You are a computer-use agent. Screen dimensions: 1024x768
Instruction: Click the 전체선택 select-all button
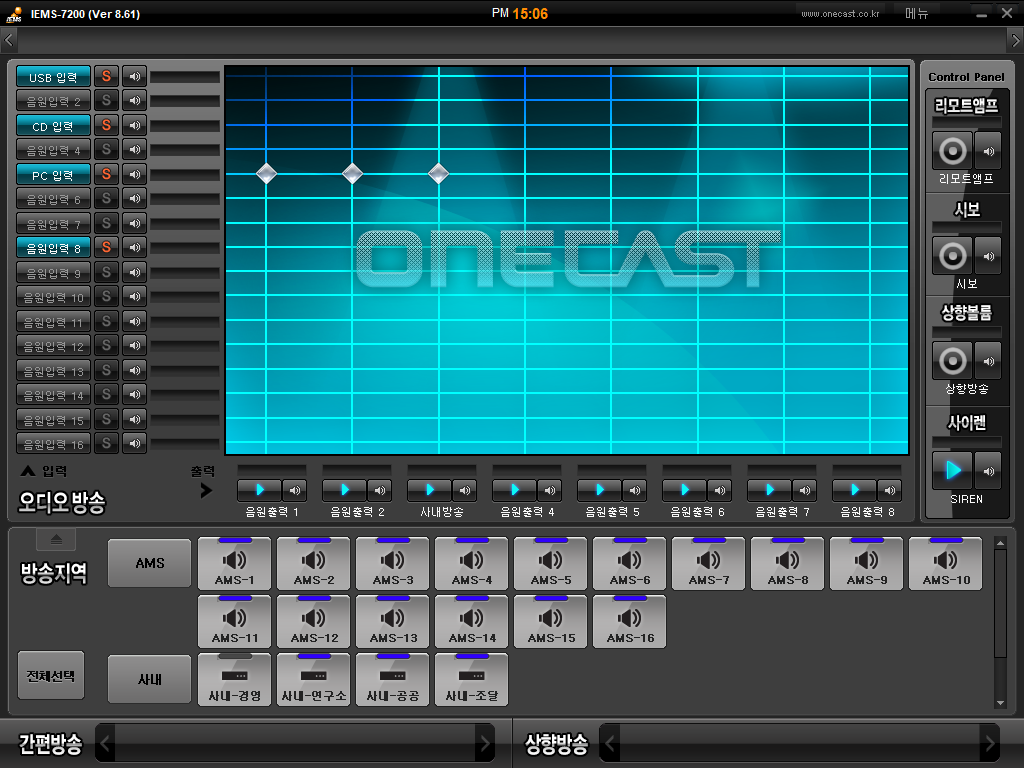pyautogui.click(x=51, y=675)
